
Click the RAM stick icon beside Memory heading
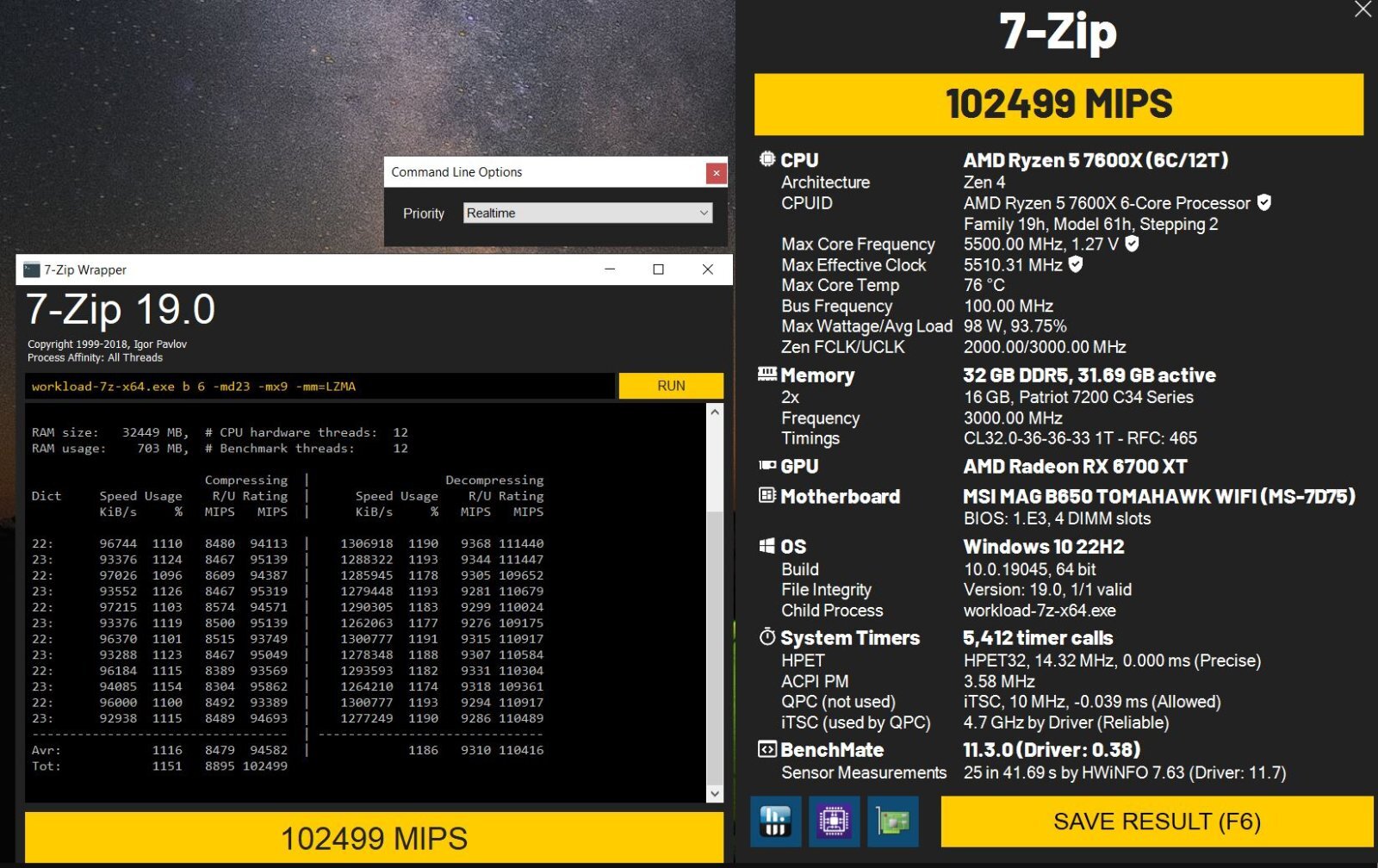(767, 374)
